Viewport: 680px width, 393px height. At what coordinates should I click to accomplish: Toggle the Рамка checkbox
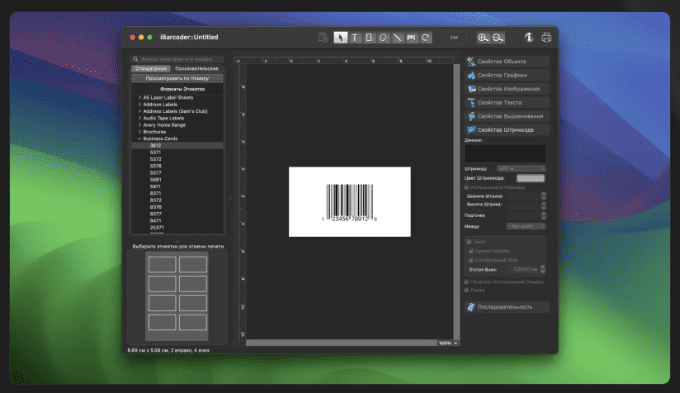(467, 290)
